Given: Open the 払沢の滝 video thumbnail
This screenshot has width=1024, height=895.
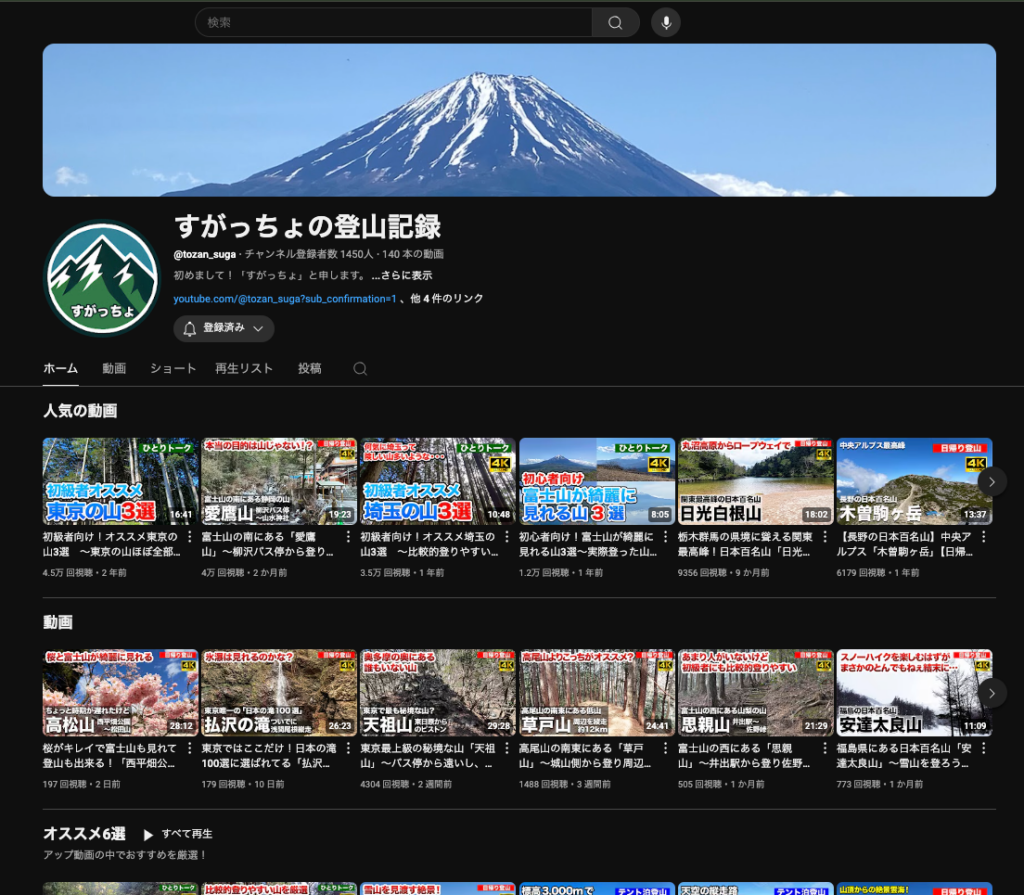Looking at the screenshot, I should click(279, 693).
